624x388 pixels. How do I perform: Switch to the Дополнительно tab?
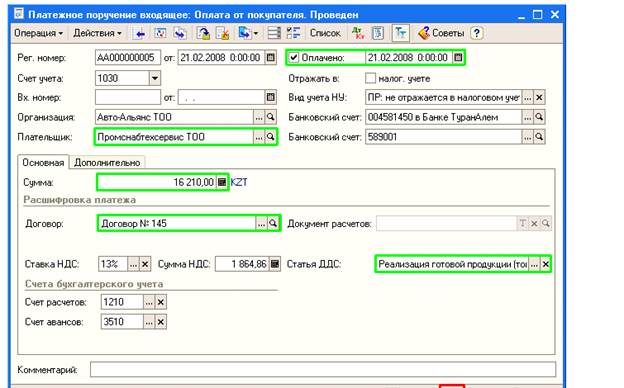pyautogui.click(x=107, y=163)
